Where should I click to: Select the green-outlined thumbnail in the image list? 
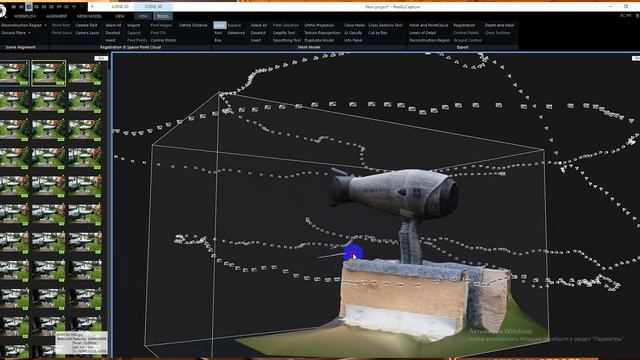coord(49,73)
